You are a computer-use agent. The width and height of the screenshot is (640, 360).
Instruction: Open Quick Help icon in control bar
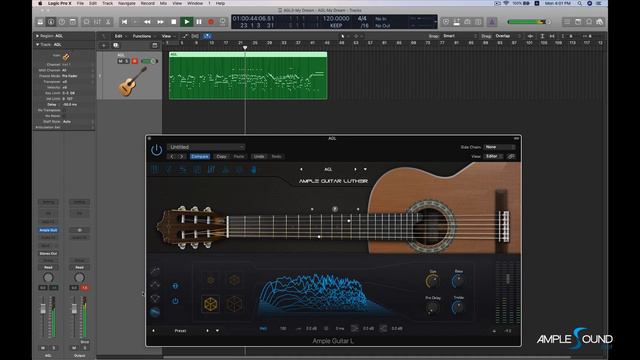pos(62,22)
